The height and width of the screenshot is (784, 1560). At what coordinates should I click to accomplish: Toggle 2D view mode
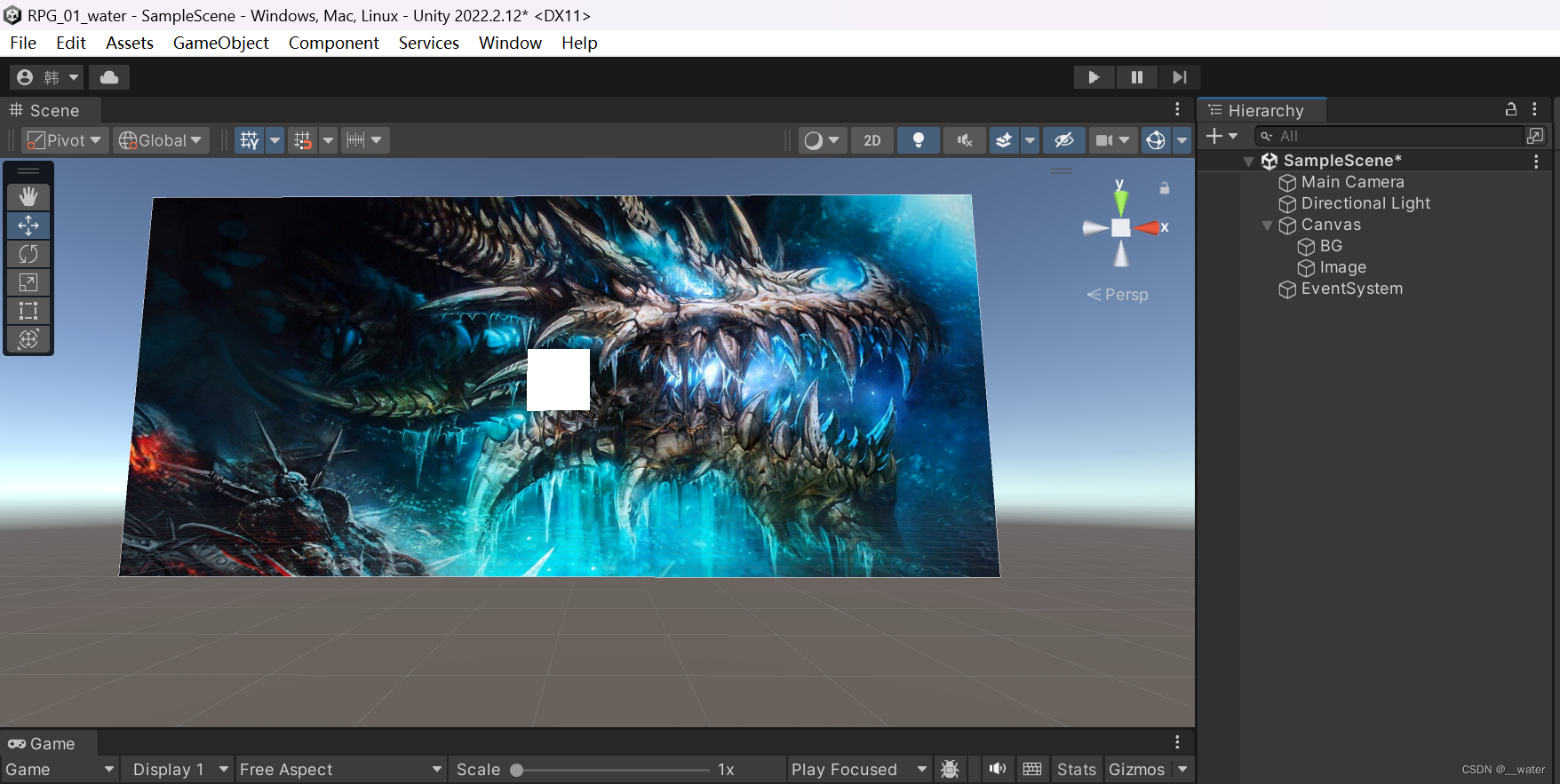click(872, 140)
